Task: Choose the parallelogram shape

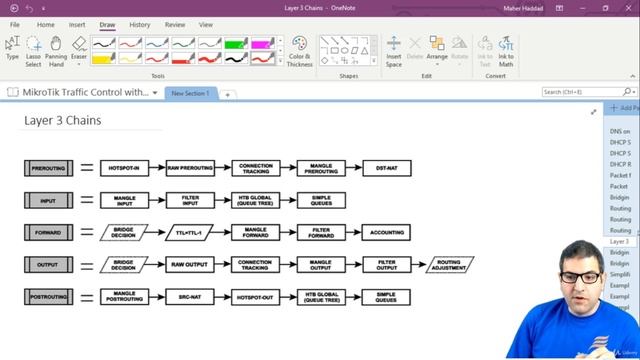Action: (x=354, y=51)
